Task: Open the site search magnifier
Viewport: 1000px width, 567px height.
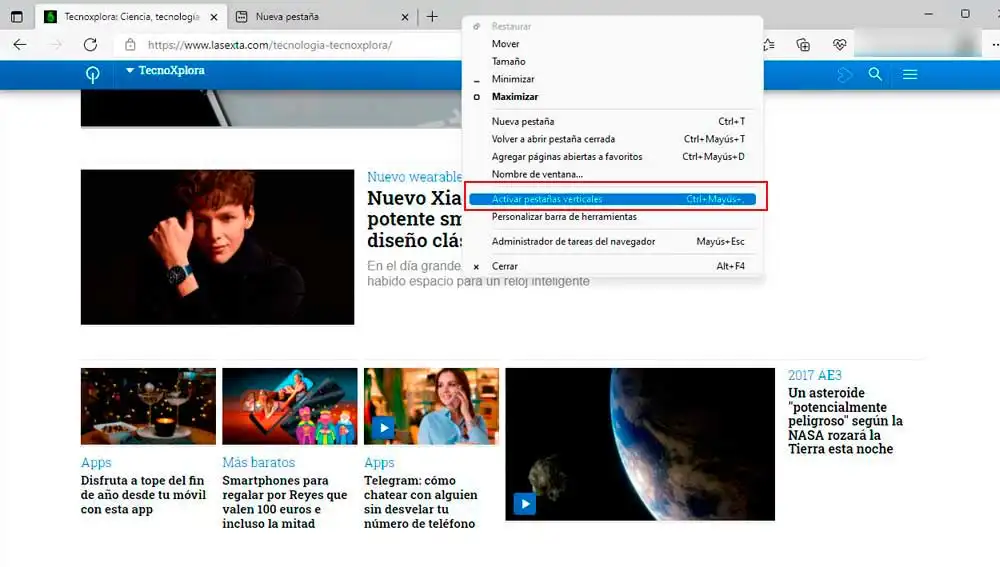Action: click(875, 74)
